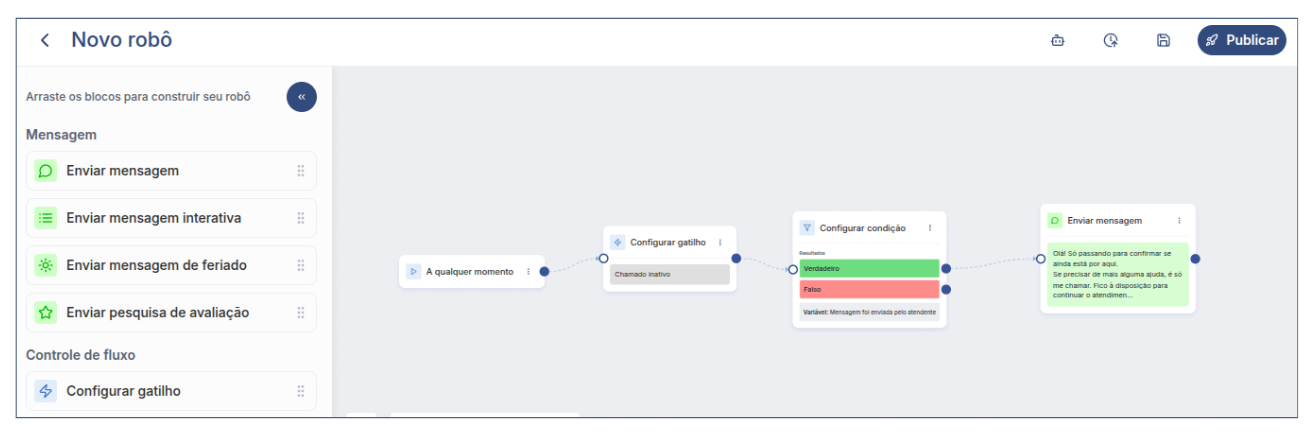Click the save diskette icon
Screen dimensions: 1312x434
[1163, 41]
